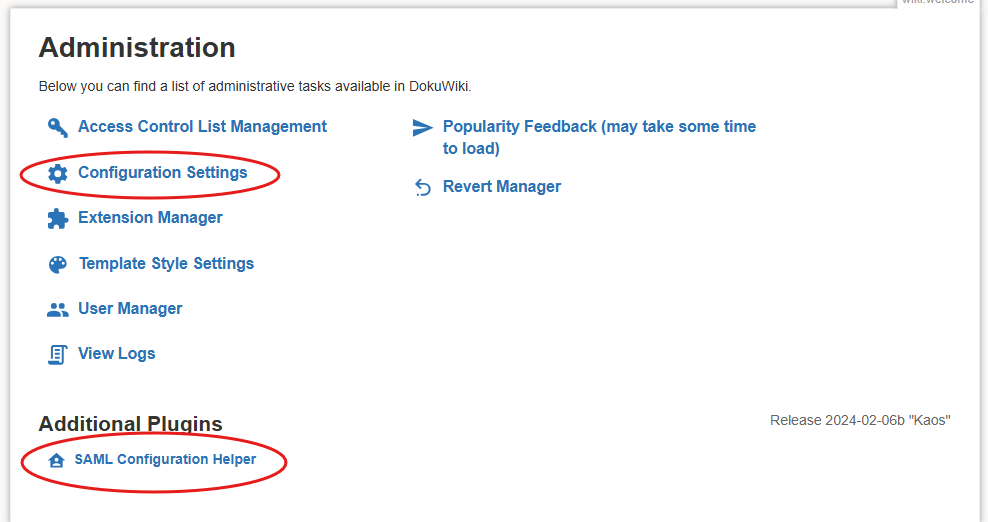Click the Administration page heading
The width and height of the screenshot is (988, 522).
(137, 47)
